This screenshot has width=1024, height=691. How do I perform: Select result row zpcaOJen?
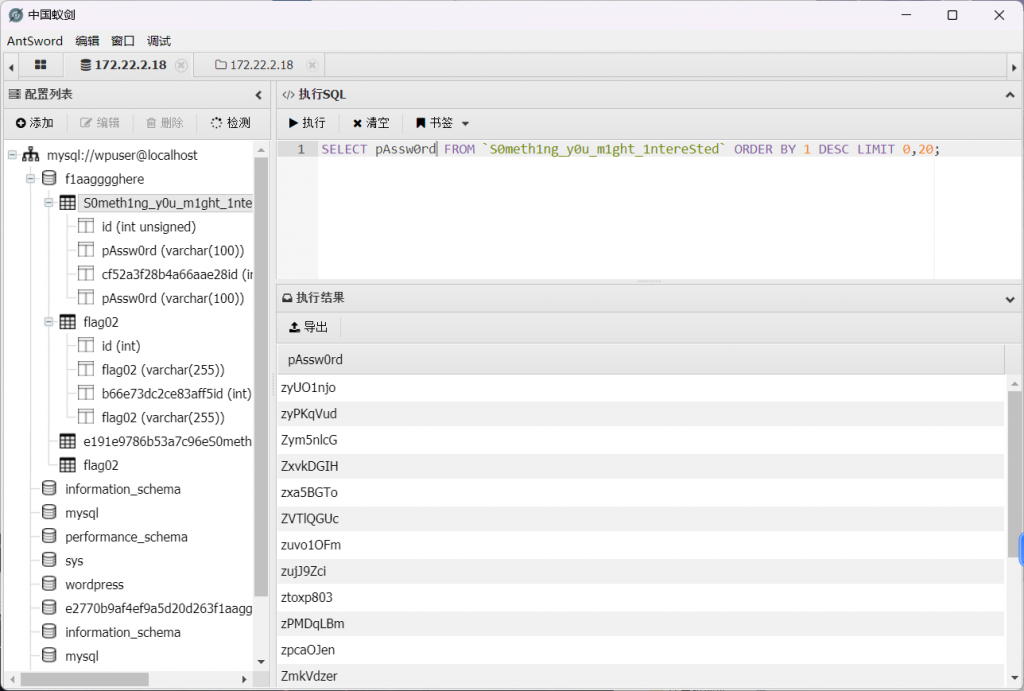click(x=641, y=650)
